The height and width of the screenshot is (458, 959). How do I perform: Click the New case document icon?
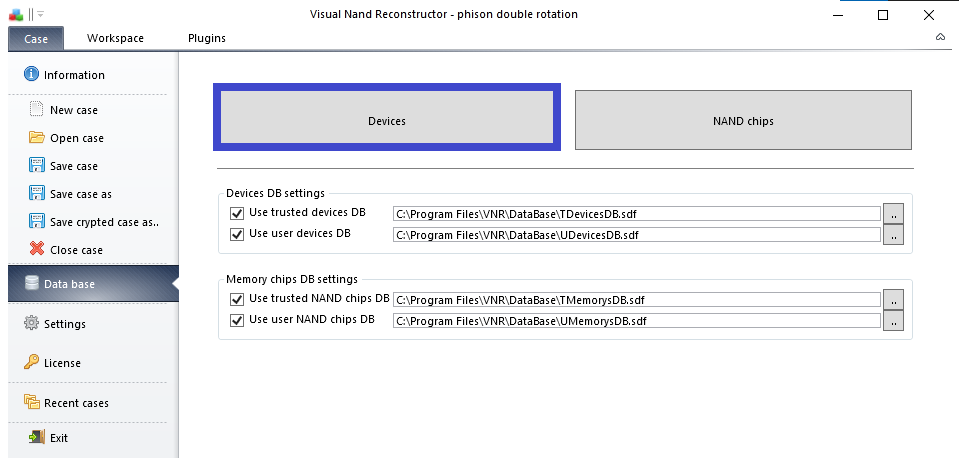click(x=37, y=109)
